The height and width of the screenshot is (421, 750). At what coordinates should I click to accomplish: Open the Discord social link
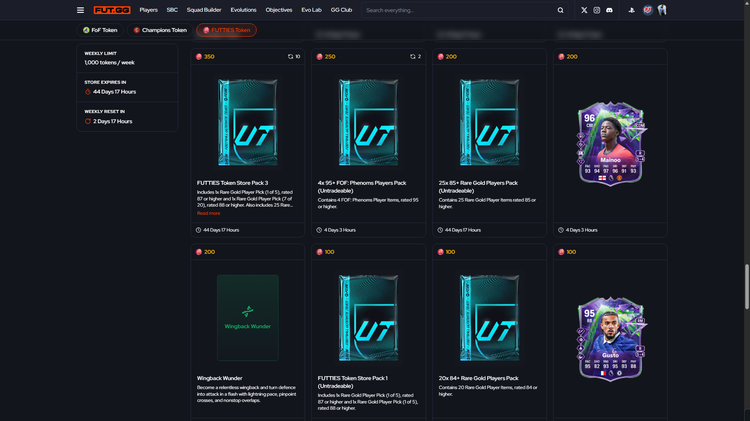coord(609,10)
